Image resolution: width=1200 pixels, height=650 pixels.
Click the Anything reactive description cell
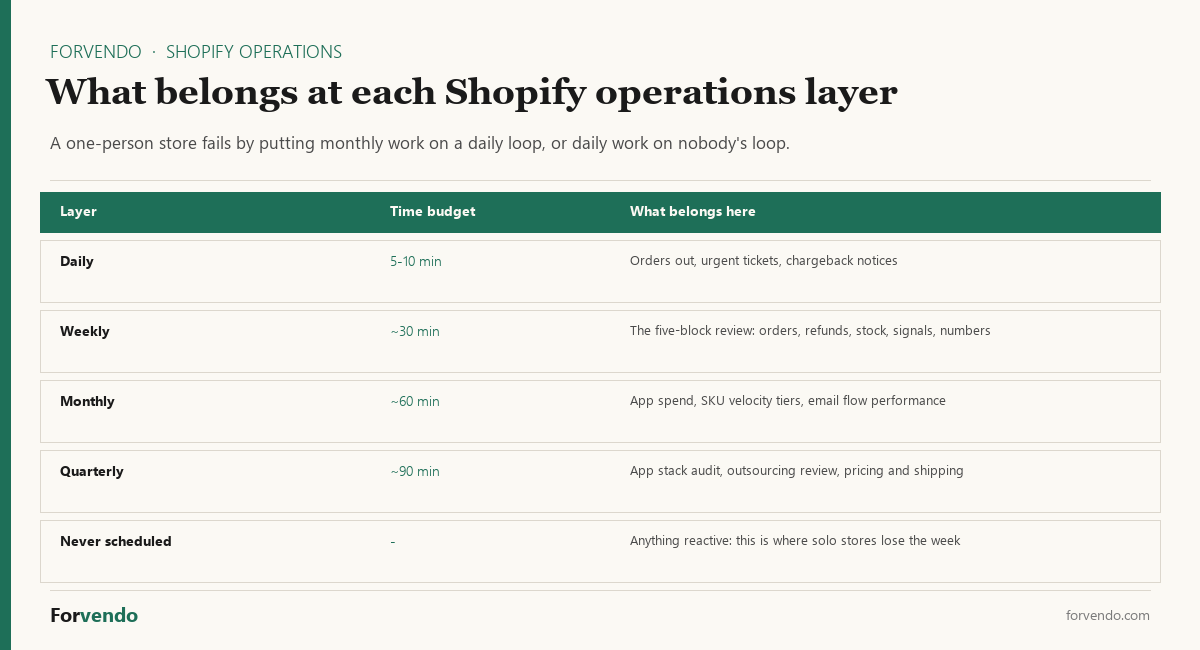tap(795, 541)
